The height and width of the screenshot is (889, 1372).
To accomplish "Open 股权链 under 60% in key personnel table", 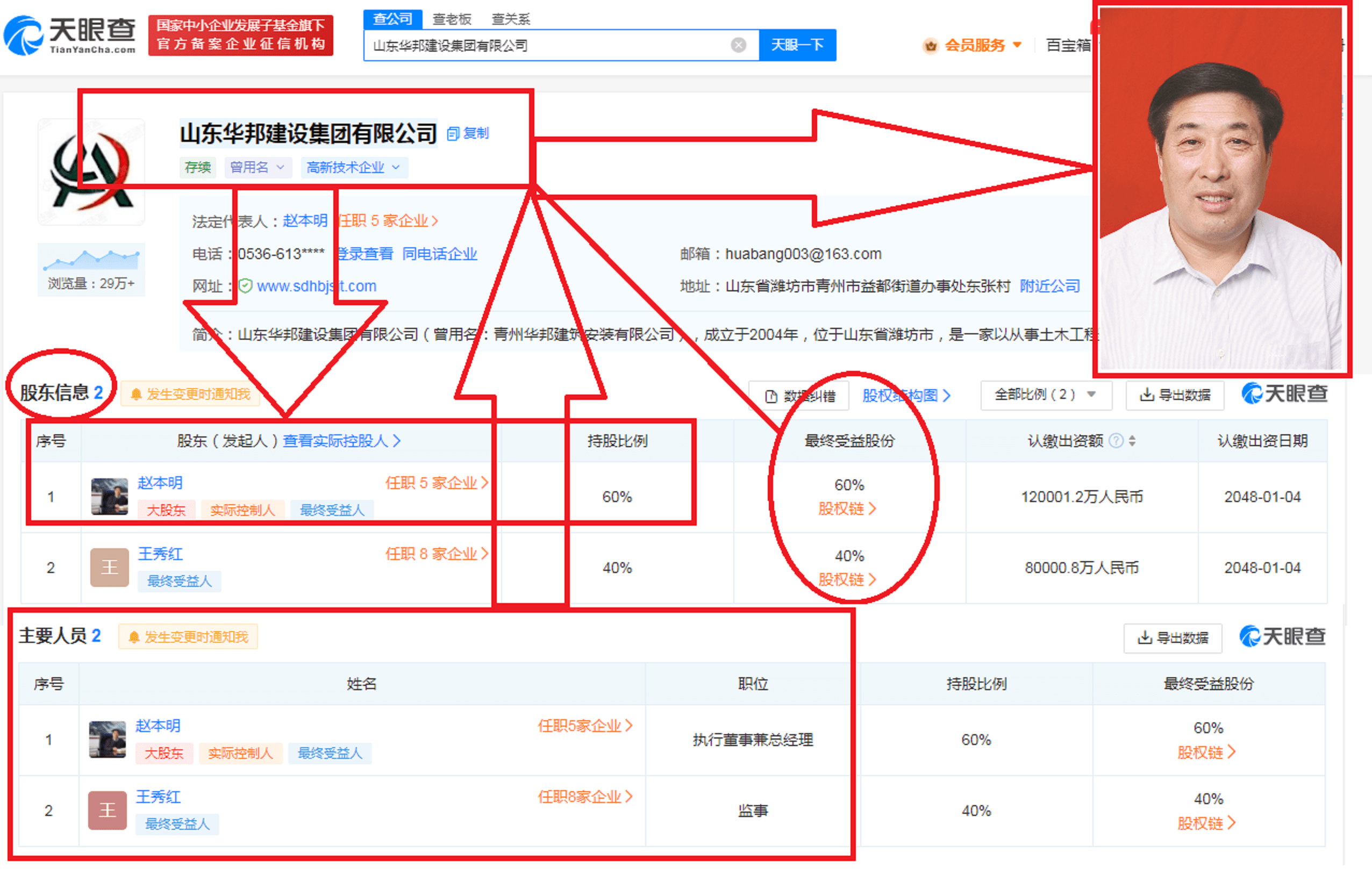I will (1206, 752).
